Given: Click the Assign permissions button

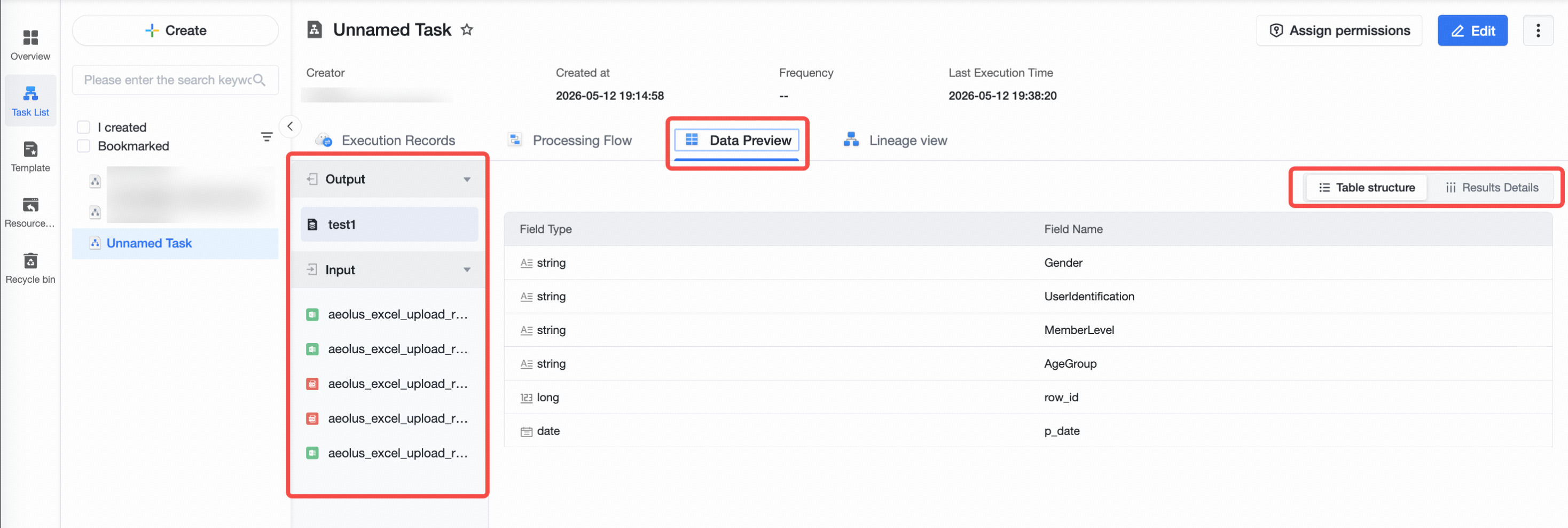Looking at the screenshot, I should [1339, 30].
